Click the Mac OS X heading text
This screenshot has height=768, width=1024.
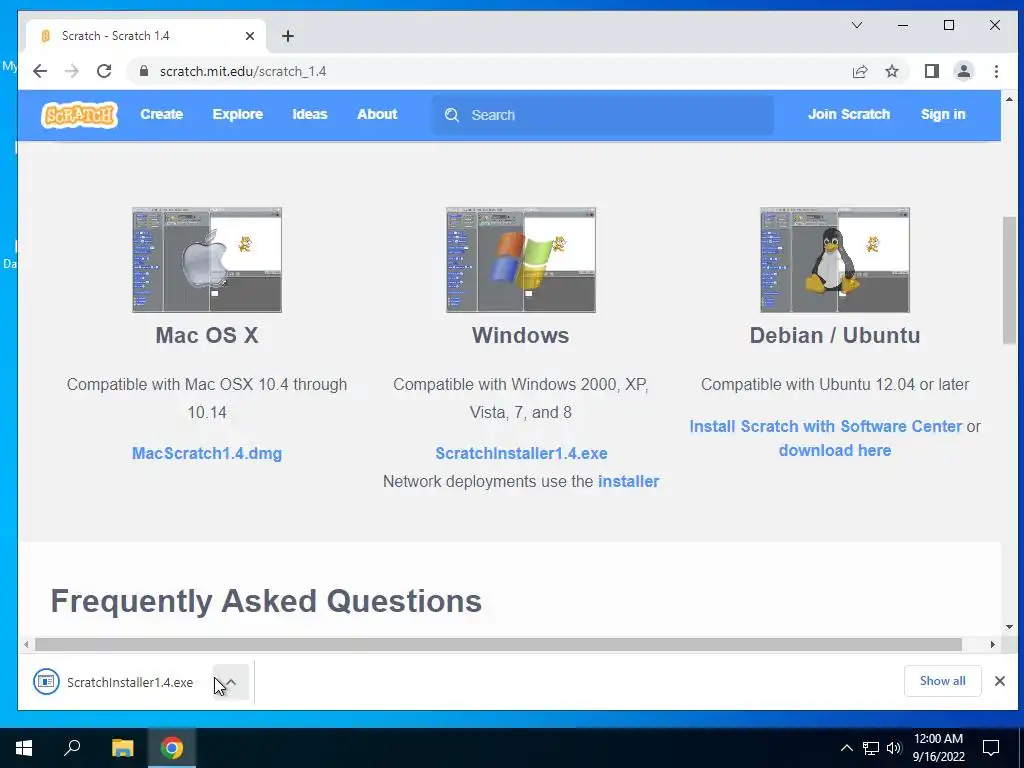pyautogui.click(x=207, y=336)
